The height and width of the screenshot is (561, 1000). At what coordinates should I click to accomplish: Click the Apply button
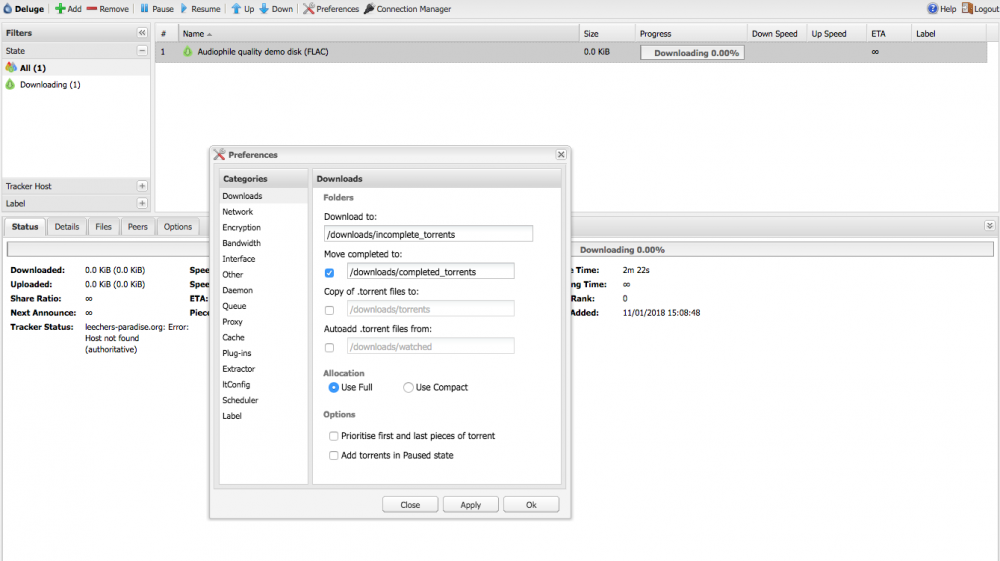(471, 505)
